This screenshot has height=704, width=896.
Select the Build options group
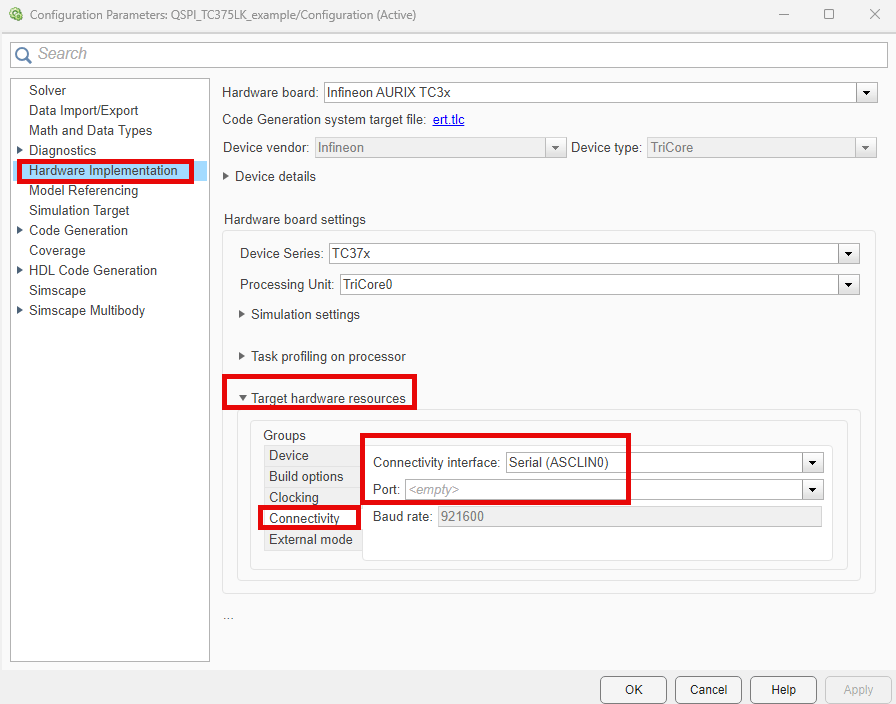tap(306, 476)
